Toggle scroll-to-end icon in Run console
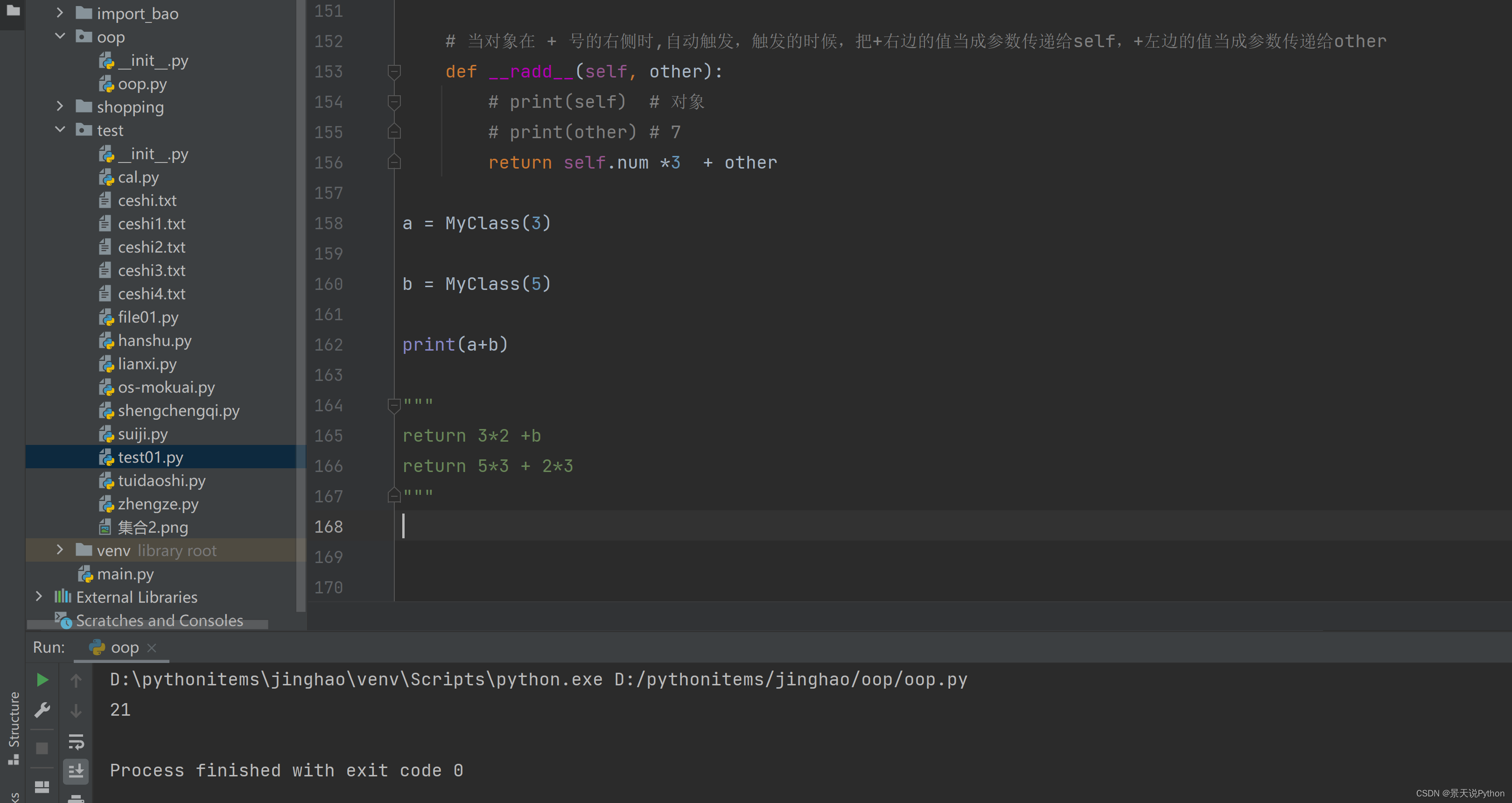1512x803 pixels. 76,771
